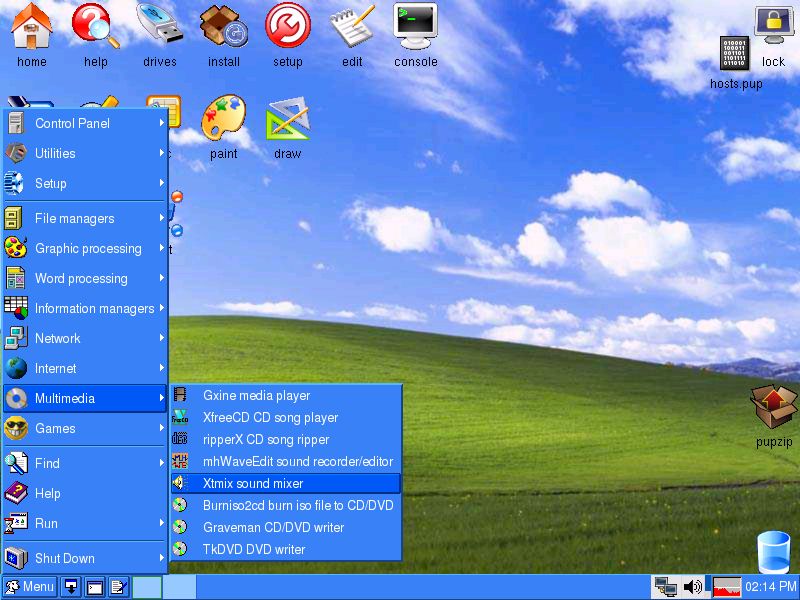Launch ripperX CD song ripper
Viewport: 800px width, 600px height.
[286, 439]
